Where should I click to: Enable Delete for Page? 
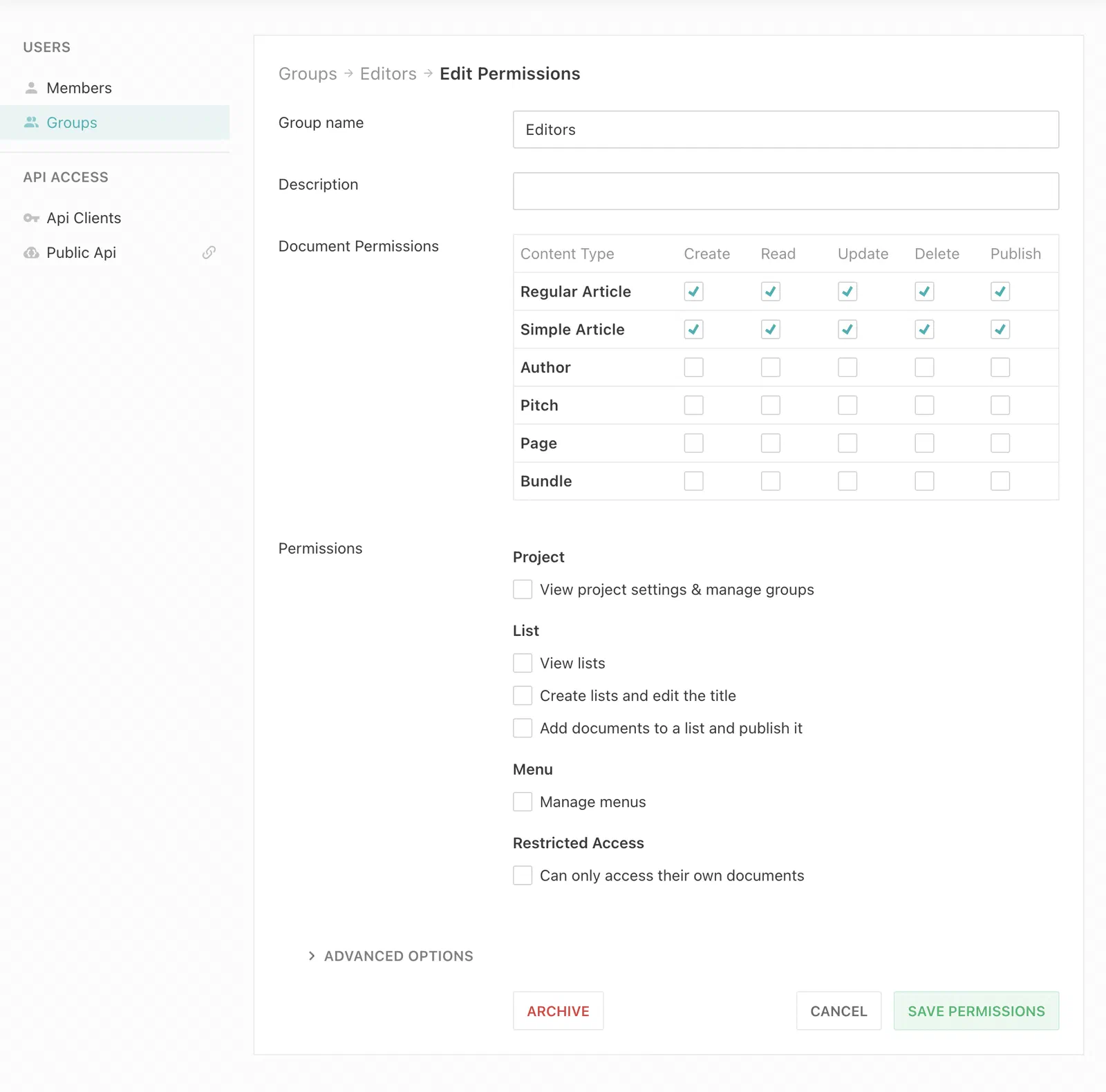tap(924, 443)
